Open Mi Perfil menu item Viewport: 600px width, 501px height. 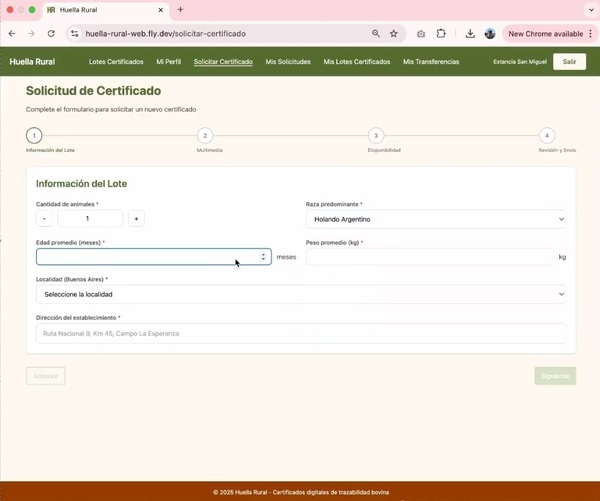tap(168, 62)
